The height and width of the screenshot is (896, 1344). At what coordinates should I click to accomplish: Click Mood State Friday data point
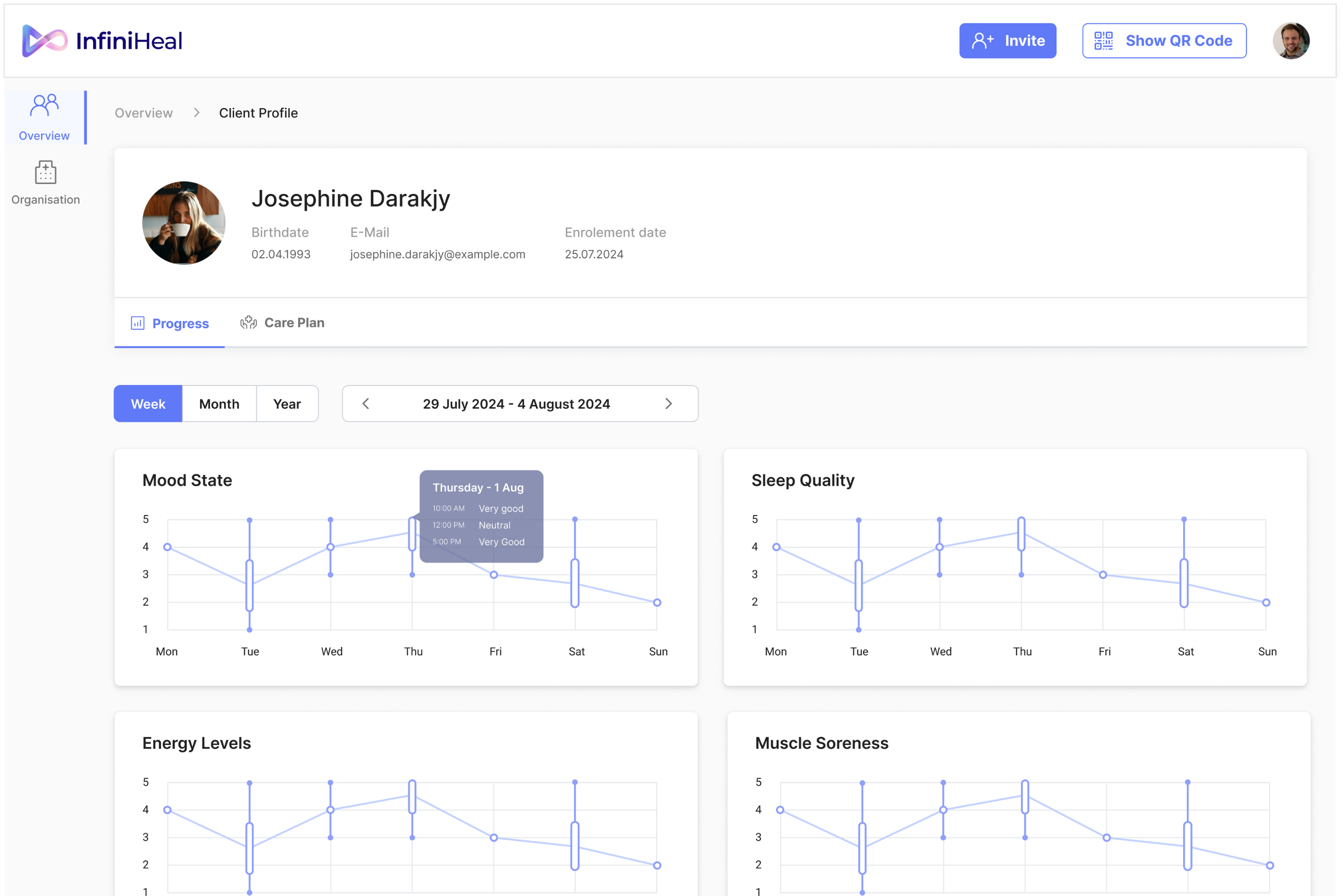pos(494,575)
